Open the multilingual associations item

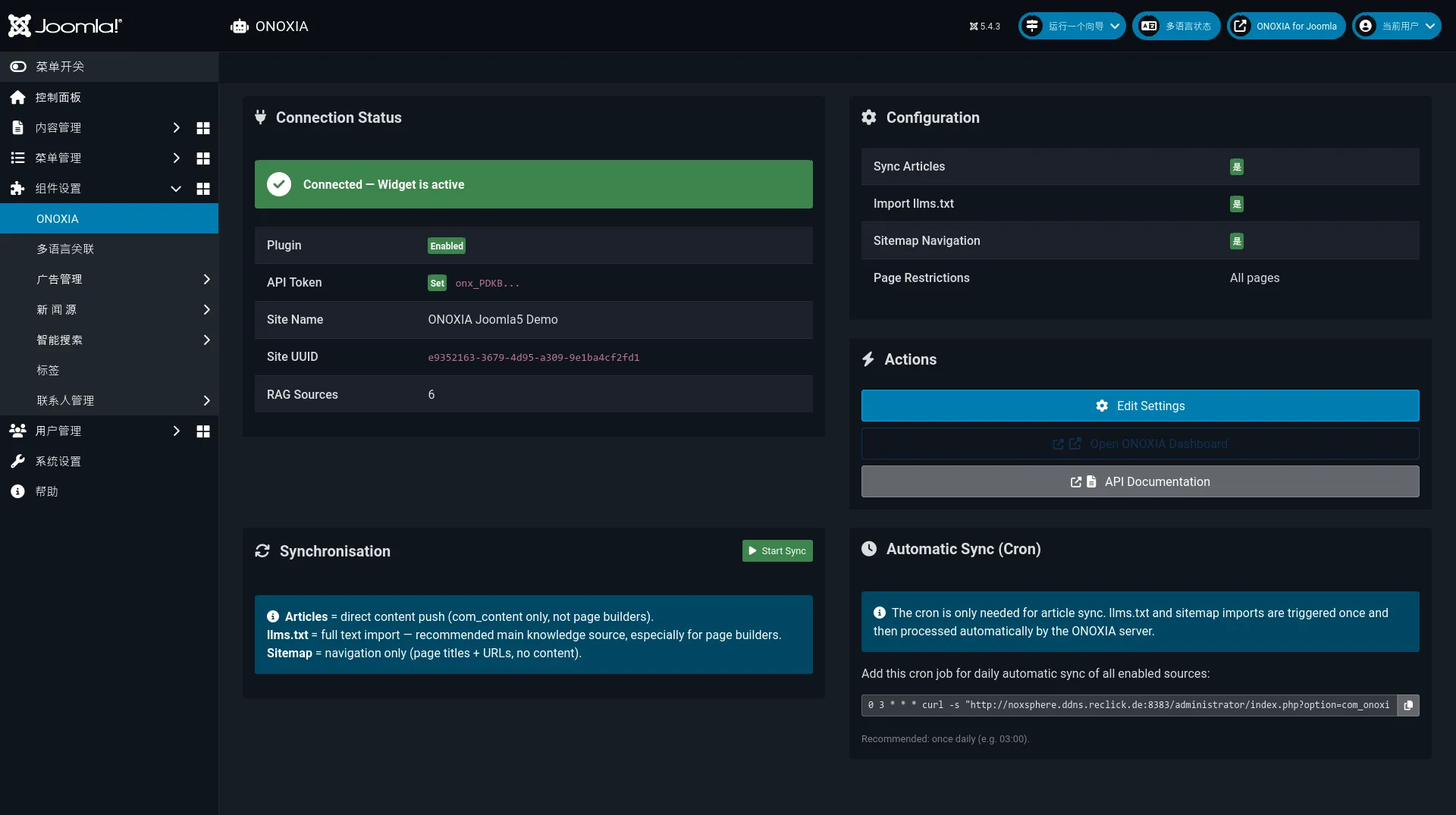point(109,249)
